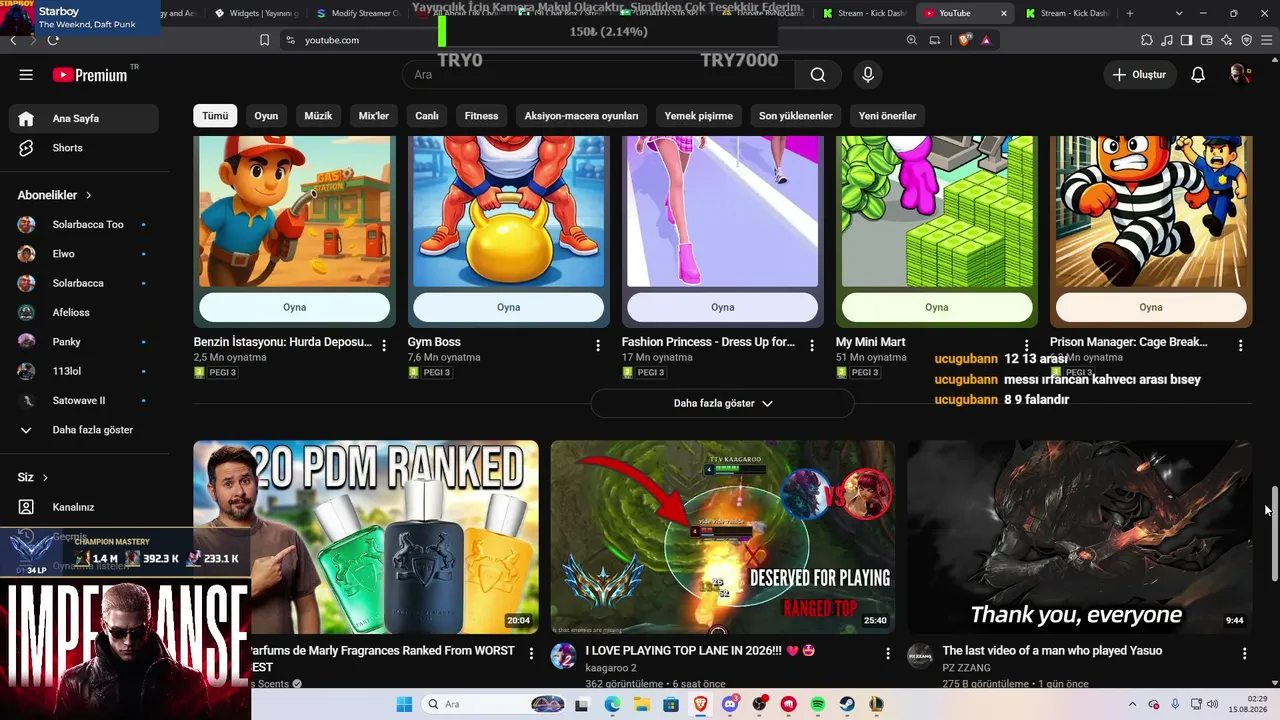
Task: Open Satowave II subscription channel
Action: pos(84,400)
